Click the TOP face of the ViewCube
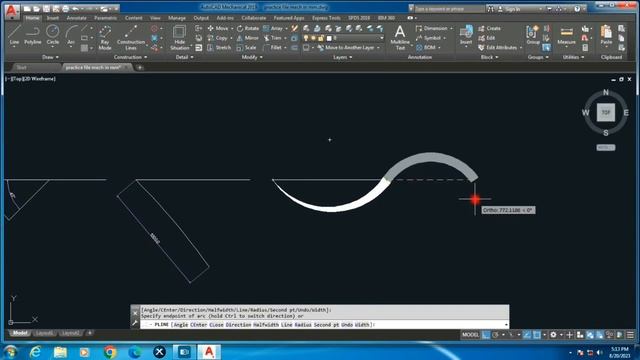This screenshot has width=640, height=360. coord(606,113)
